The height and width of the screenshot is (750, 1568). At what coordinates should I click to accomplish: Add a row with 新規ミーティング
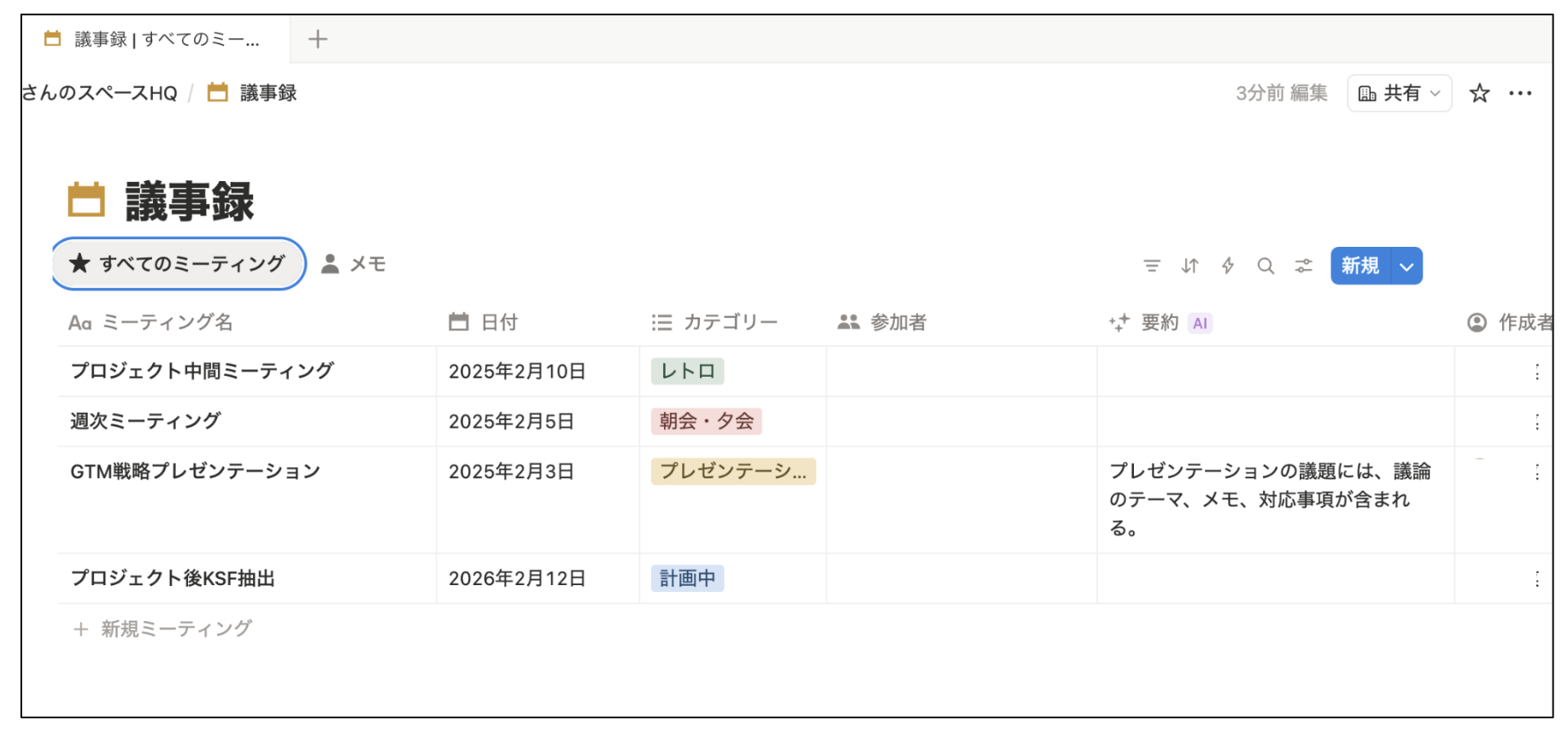162,629
